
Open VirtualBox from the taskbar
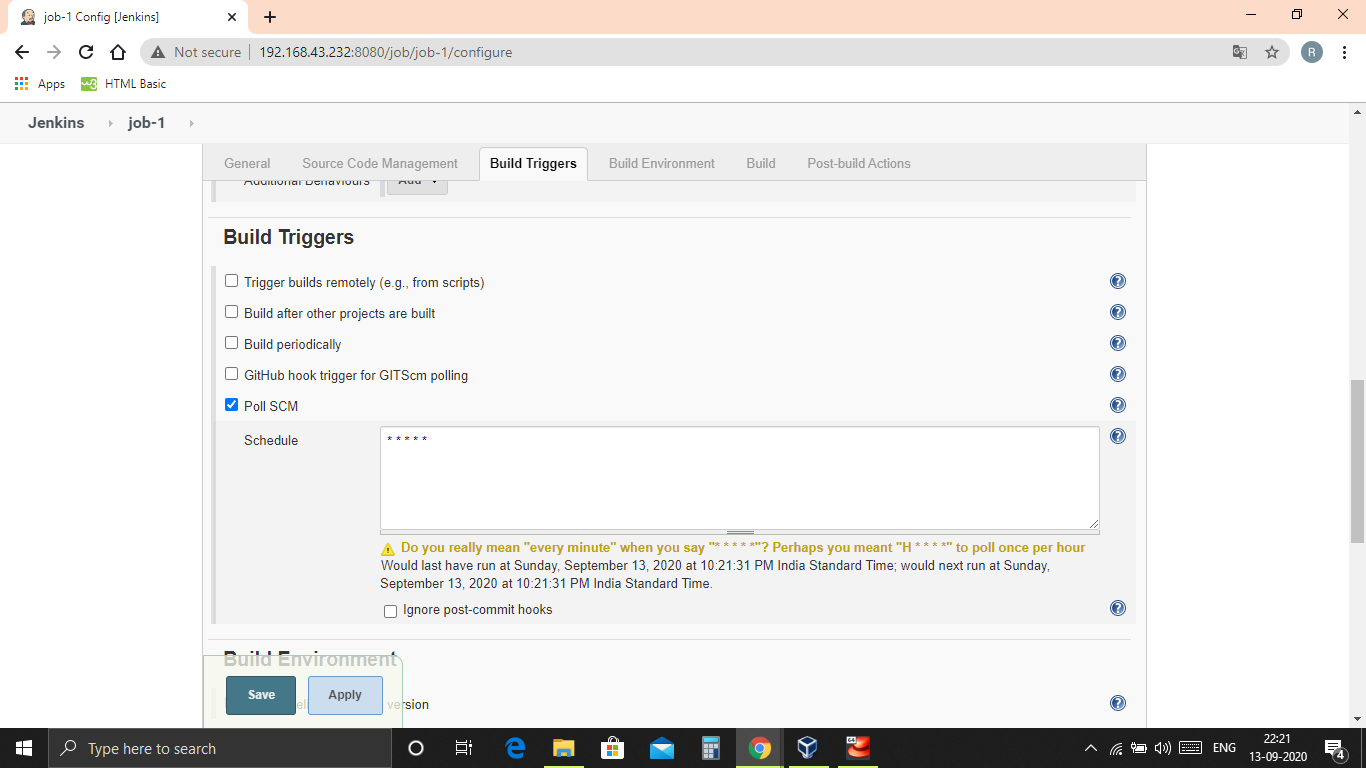click(808, 748)
